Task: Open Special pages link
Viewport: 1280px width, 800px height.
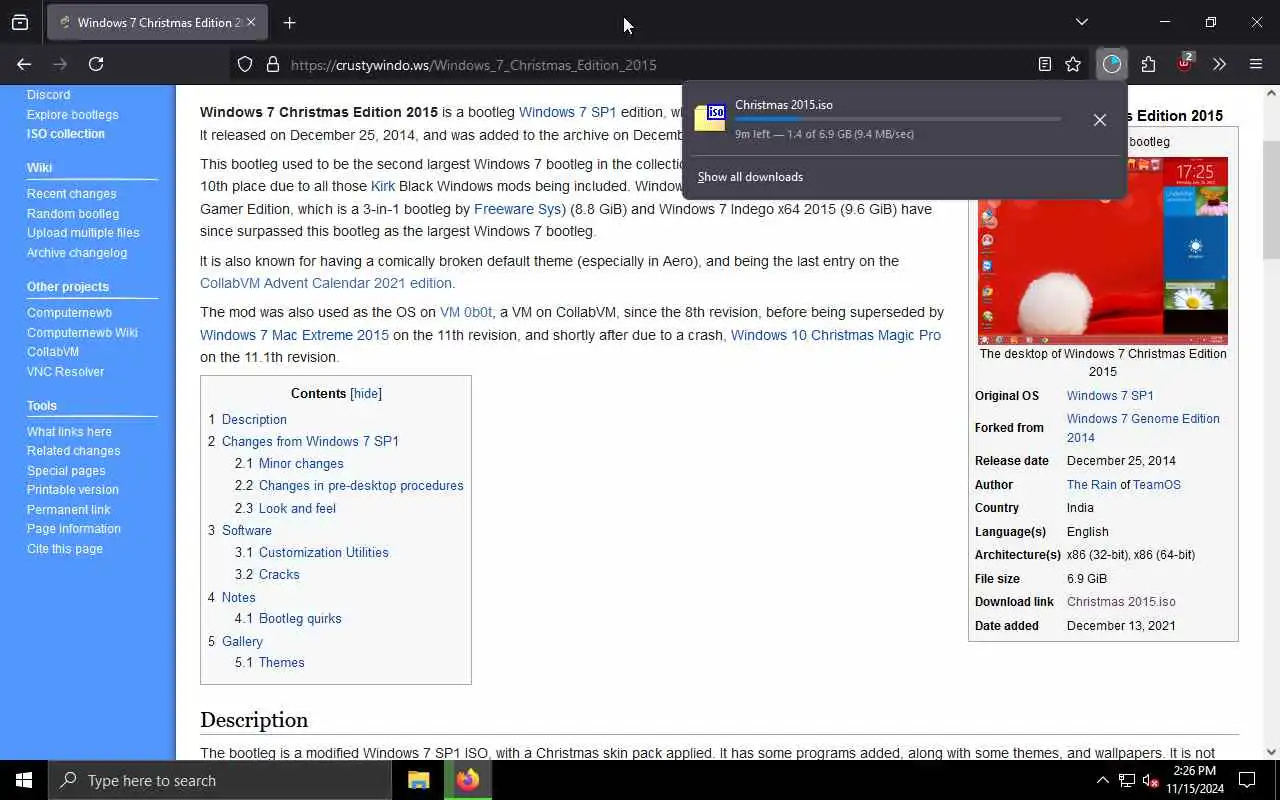Action: 66,471
